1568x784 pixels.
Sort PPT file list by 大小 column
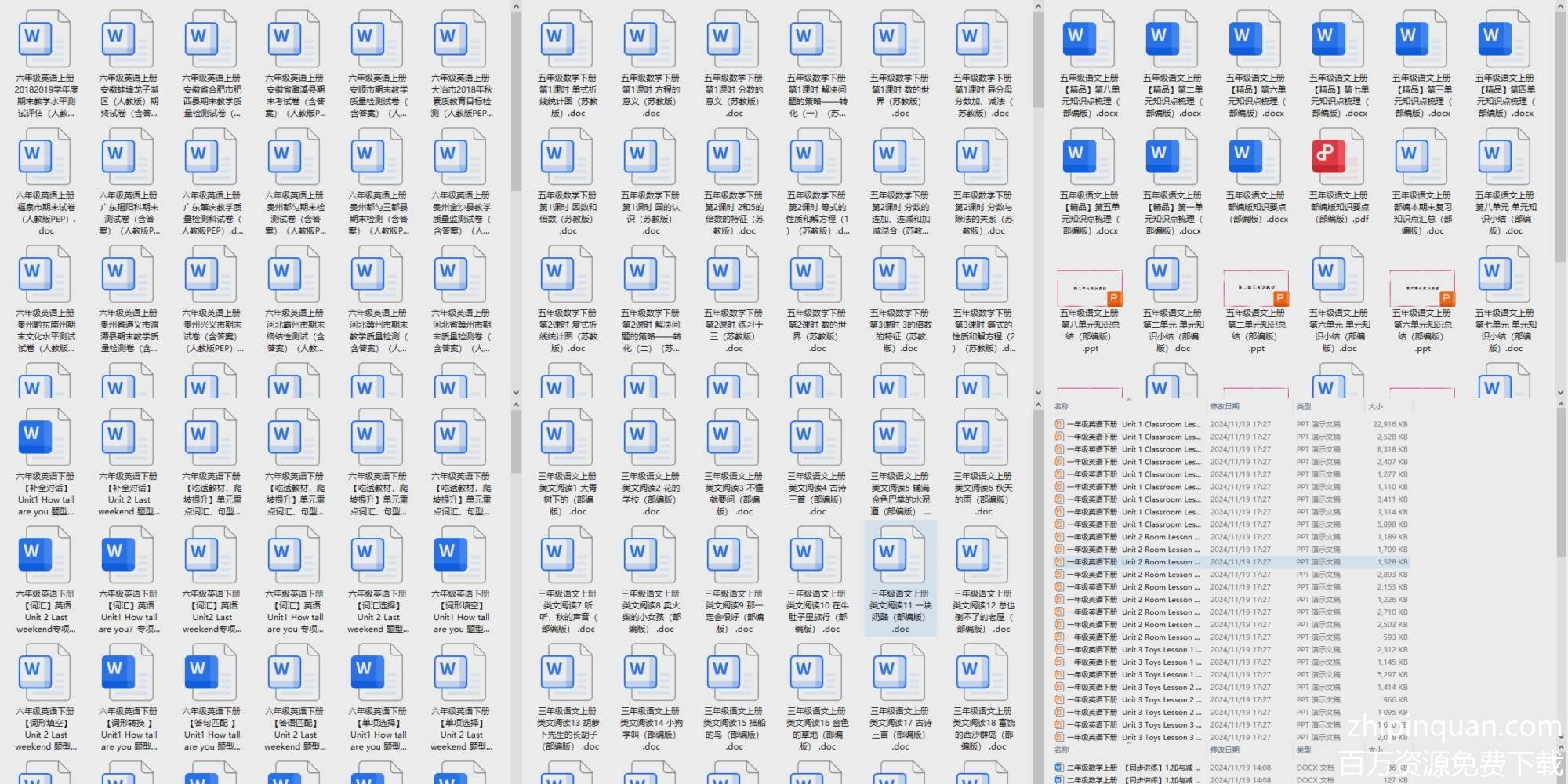tap(1375, 406)
